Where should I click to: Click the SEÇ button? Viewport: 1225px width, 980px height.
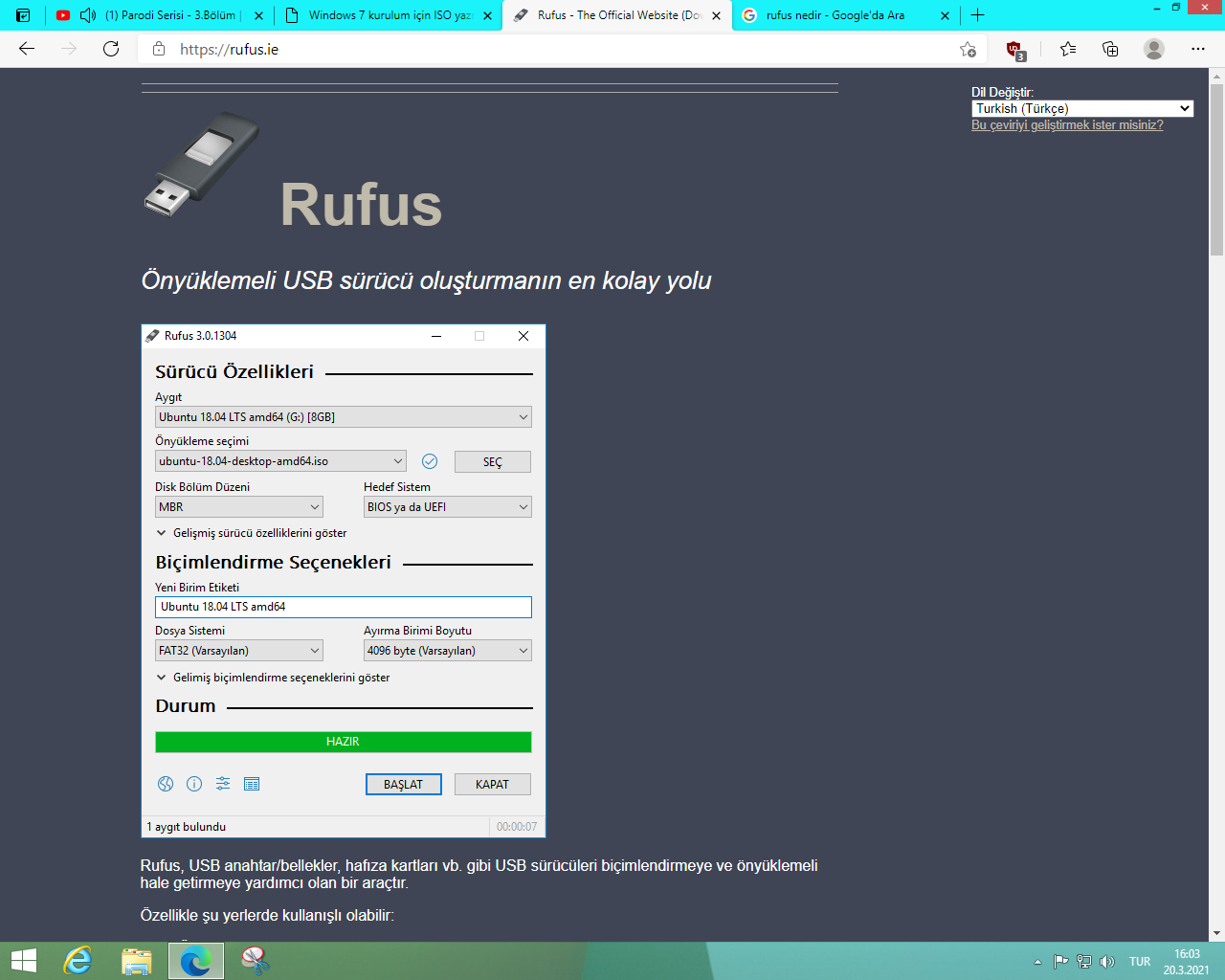[493, 462]
